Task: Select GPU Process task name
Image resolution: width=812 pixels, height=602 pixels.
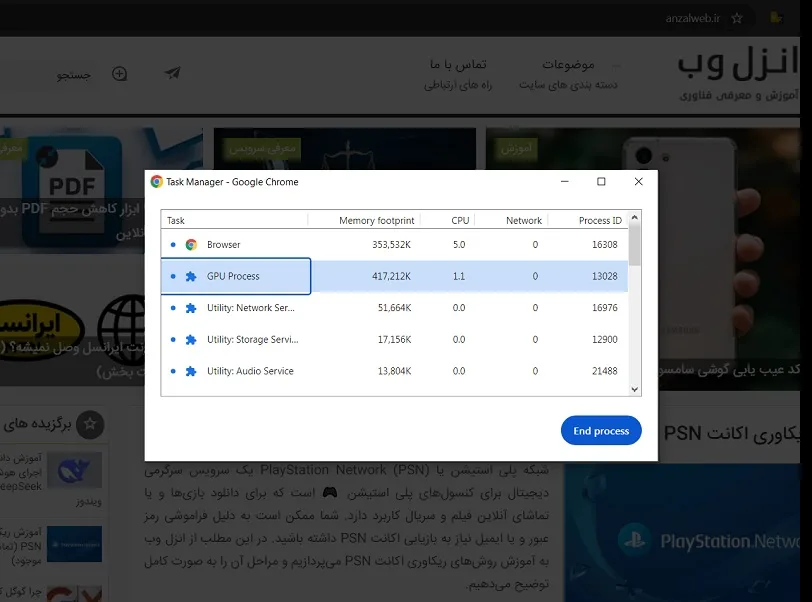Action: [233, 276]
